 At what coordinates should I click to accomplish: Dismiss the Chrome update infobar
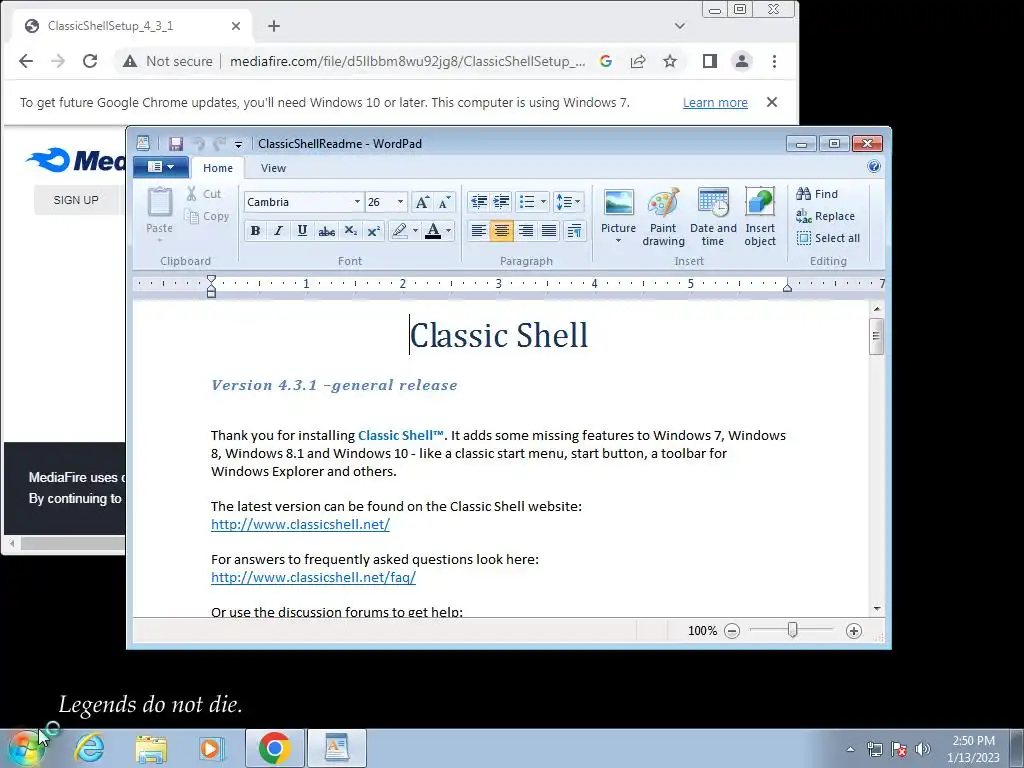tap(772, 103)
